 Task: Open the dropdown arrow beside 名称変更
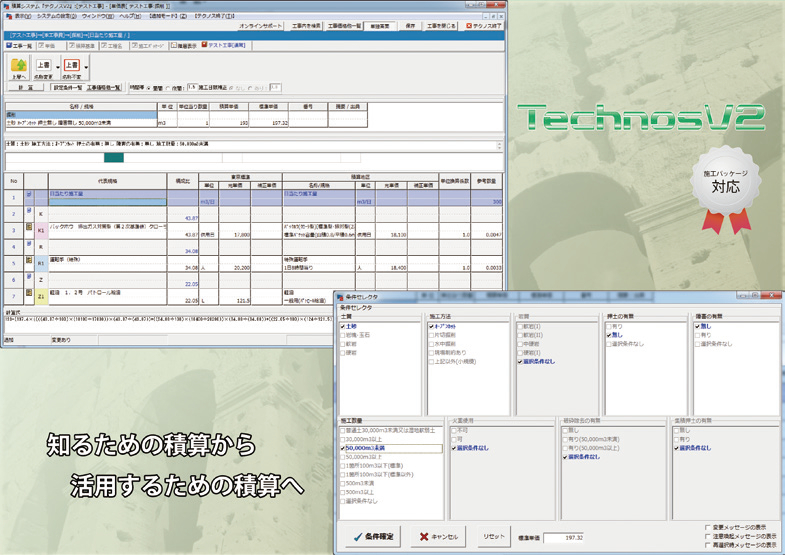point(58,67)
